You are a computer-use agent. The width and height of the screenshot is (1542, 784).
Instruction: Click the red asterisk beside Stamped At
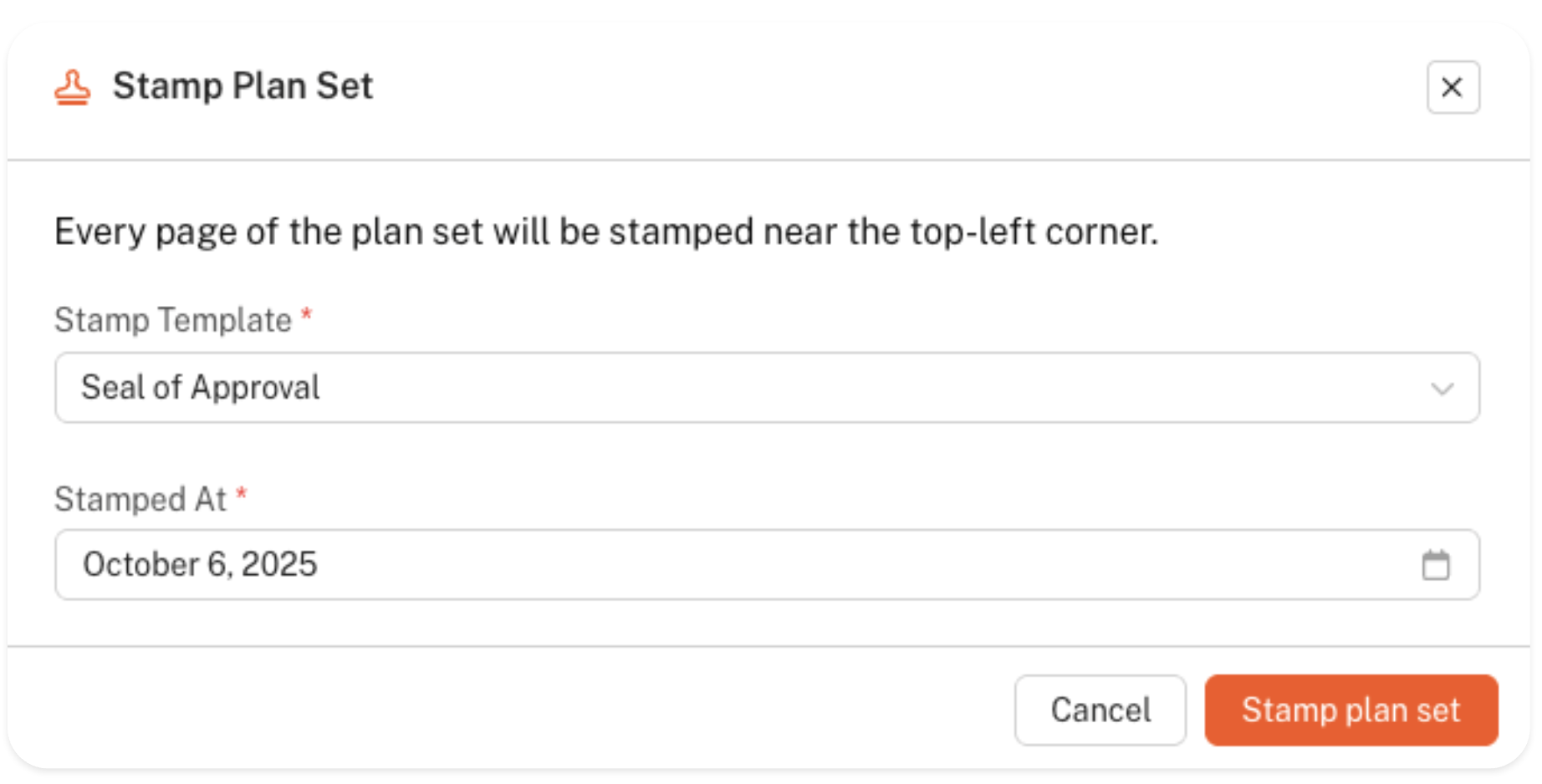tap(241, 495)
